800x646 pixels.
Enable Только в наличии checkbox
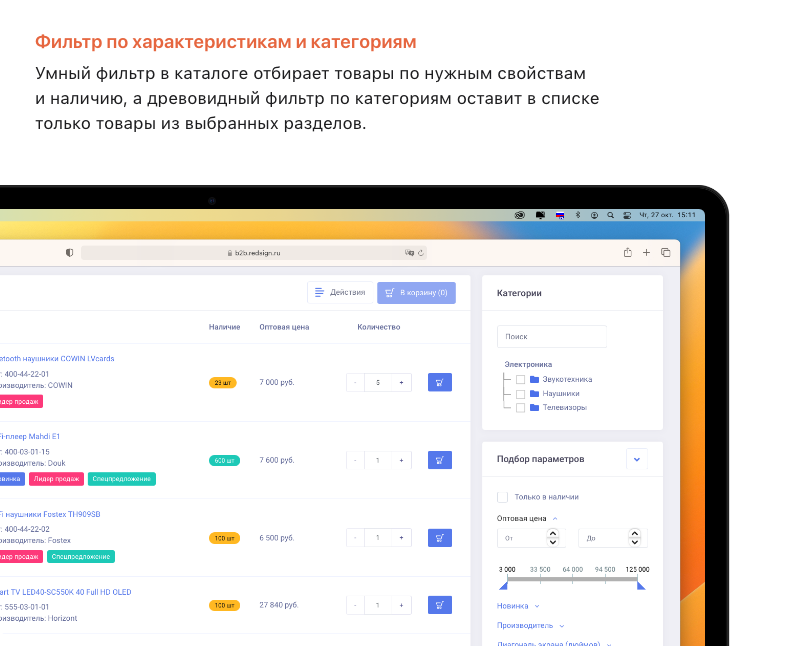pyautogui.click(x=503, y=497)
